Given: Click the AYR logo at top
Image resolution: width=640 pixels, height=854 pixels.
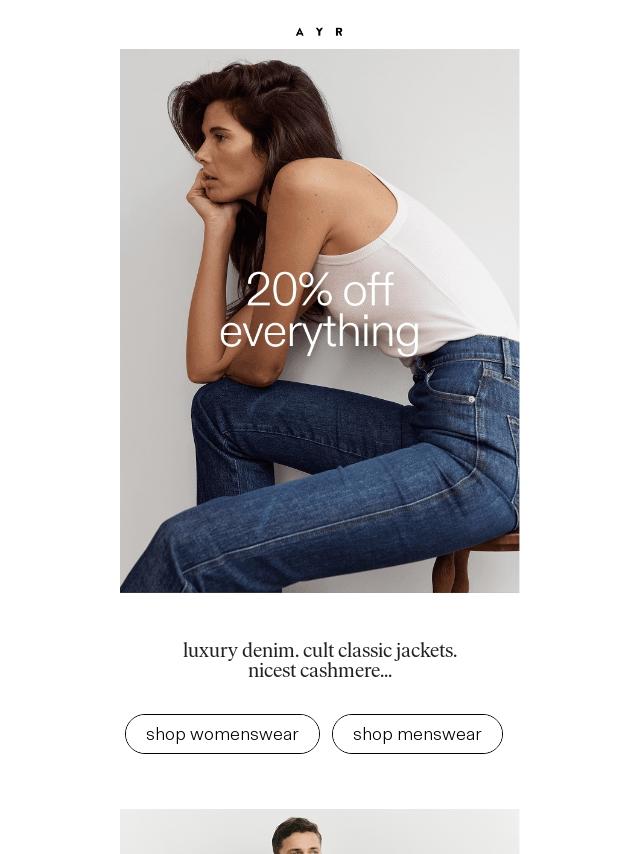Looking at the screenshot, I should [319, 32].
